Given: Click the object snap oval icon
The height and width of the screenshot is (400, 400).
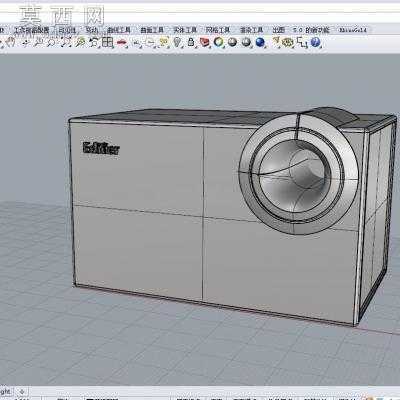Looking at the screenshot, I should [x=151, y=42].
